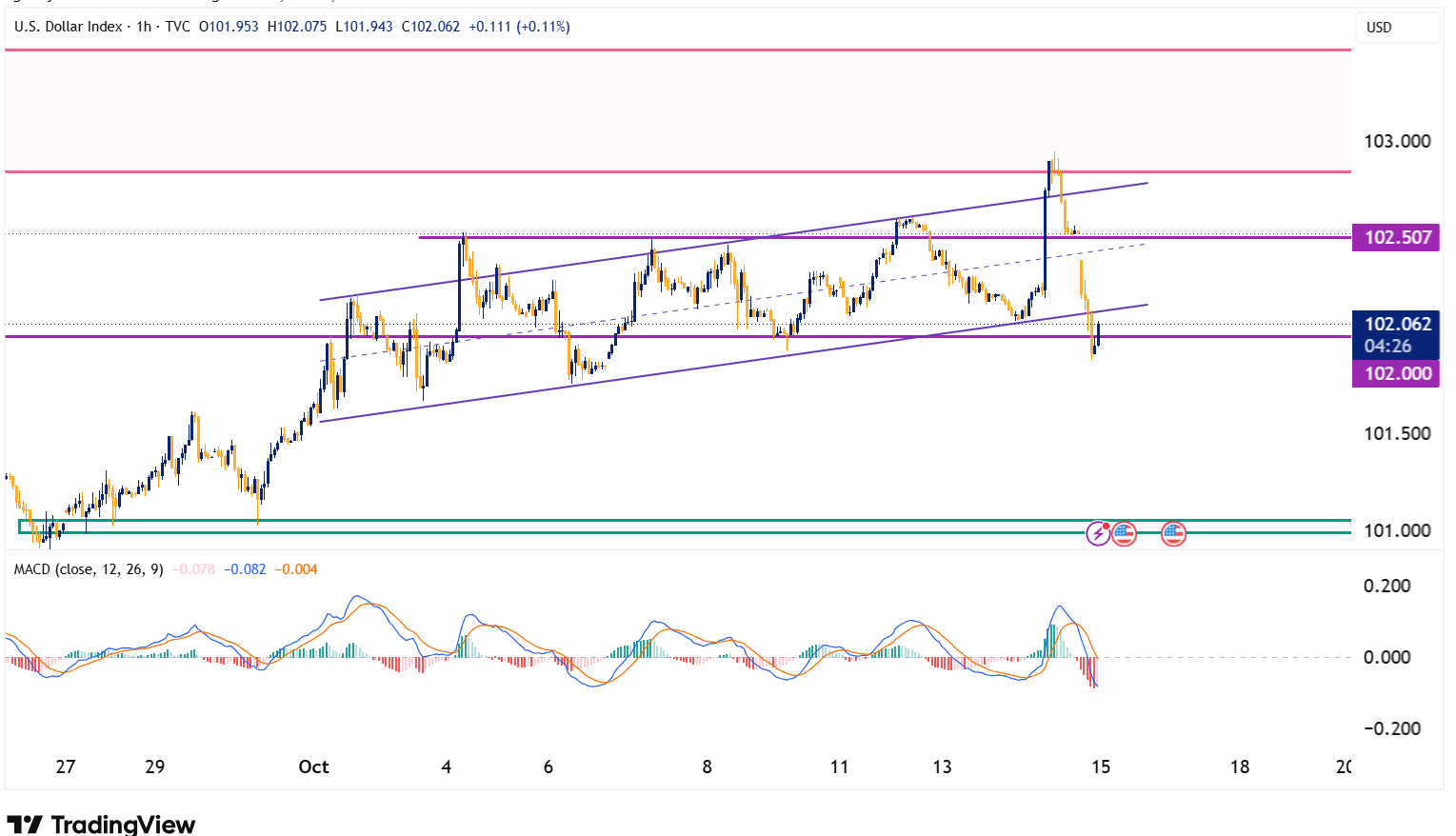The height and width of the screenshot is (836, 1456).
Task: Select the upper rising channel trendline
Action: pyautogui.click(x=733, y=241)
